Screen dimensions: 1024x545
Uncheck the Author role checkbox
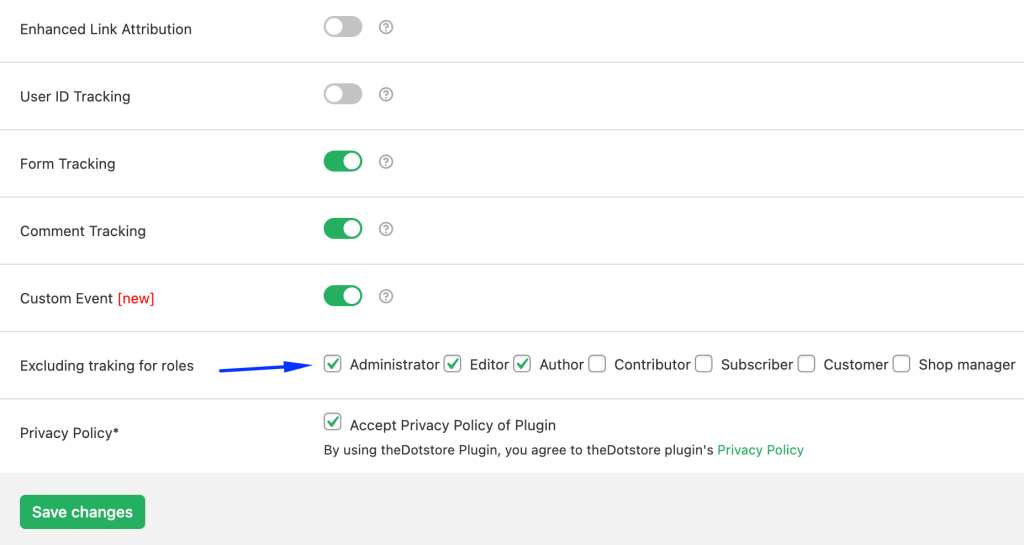click(522, 364)
